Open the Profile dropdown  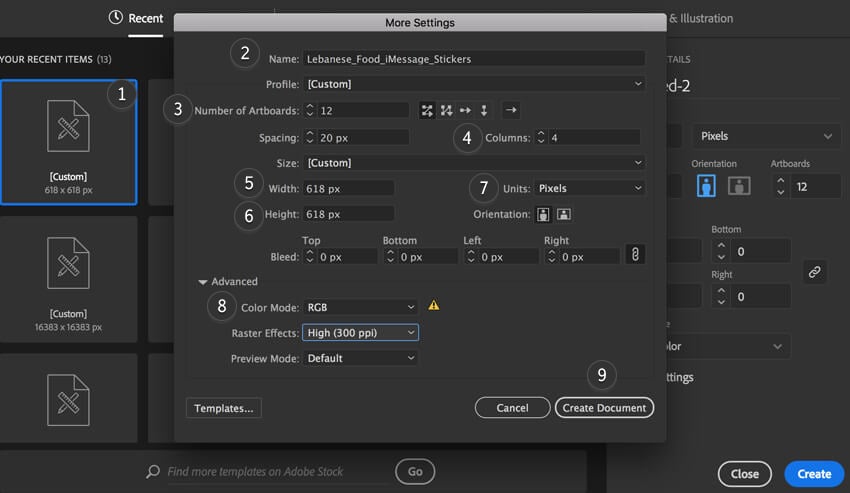point(474,84)
